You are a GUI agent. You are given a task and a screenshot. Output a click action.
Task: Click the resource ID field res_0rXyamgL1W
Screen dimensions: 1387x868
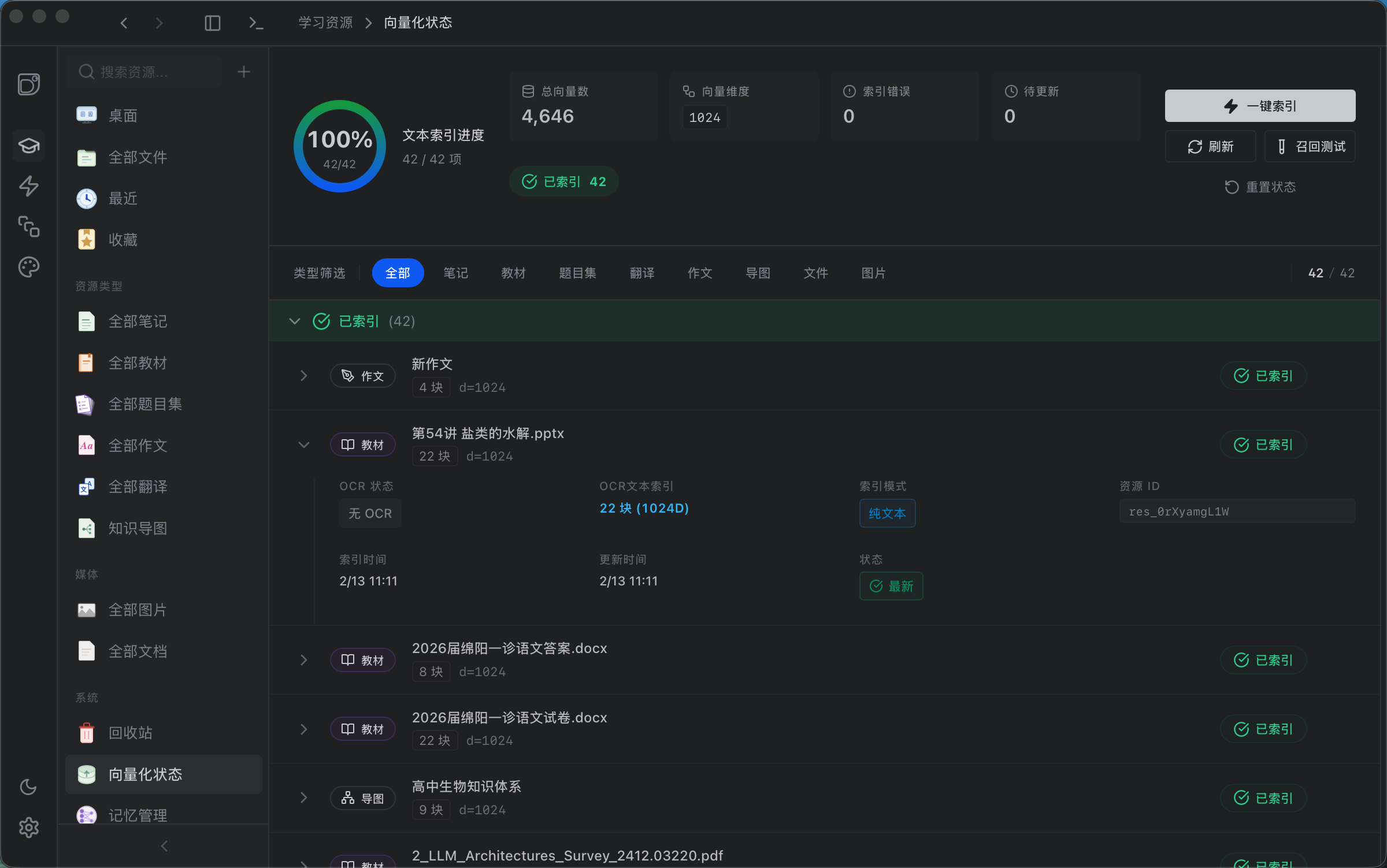point(1237,511)
